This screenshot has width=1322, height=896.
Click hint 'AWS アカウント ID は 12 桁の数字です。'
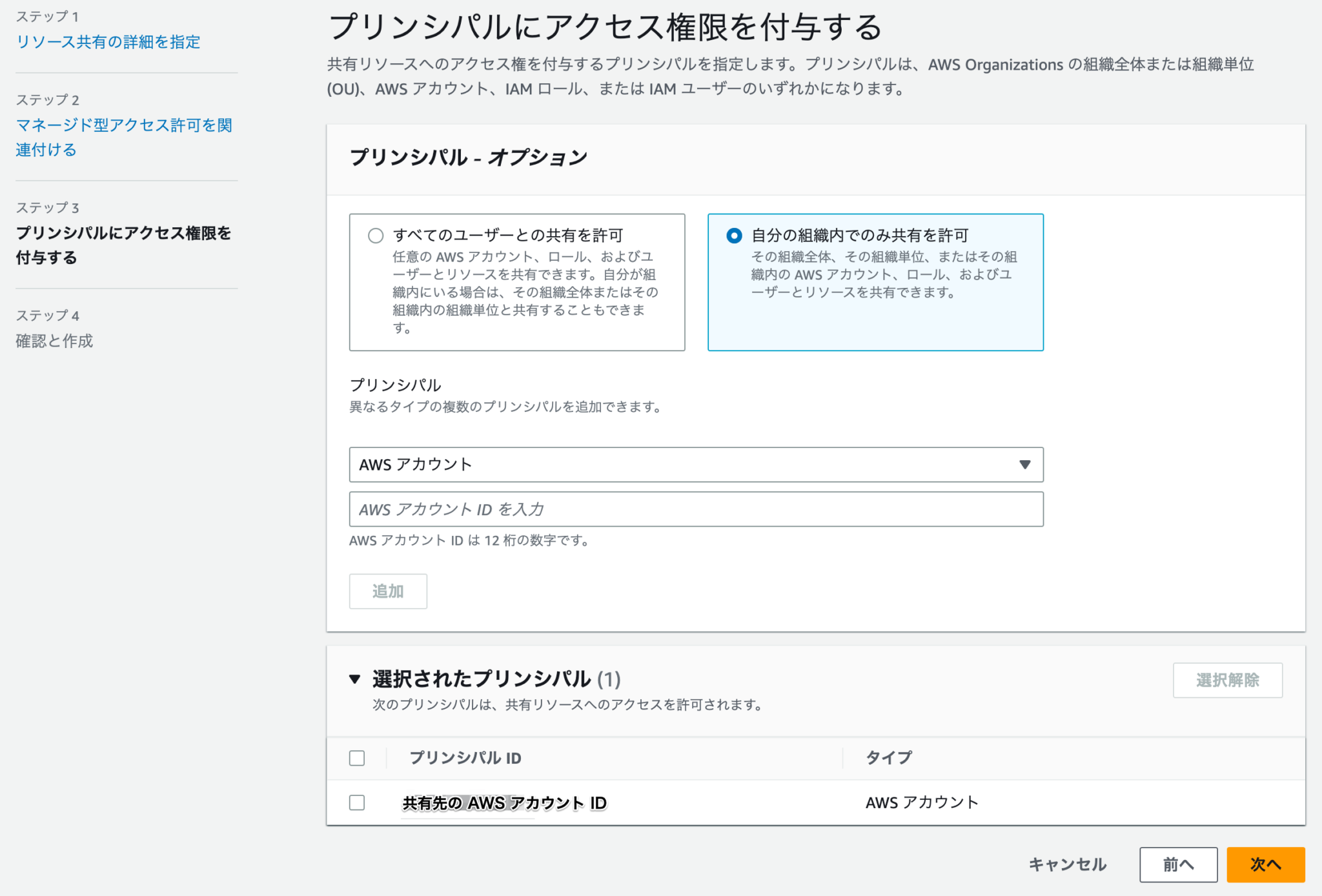(x=470, y=540)
